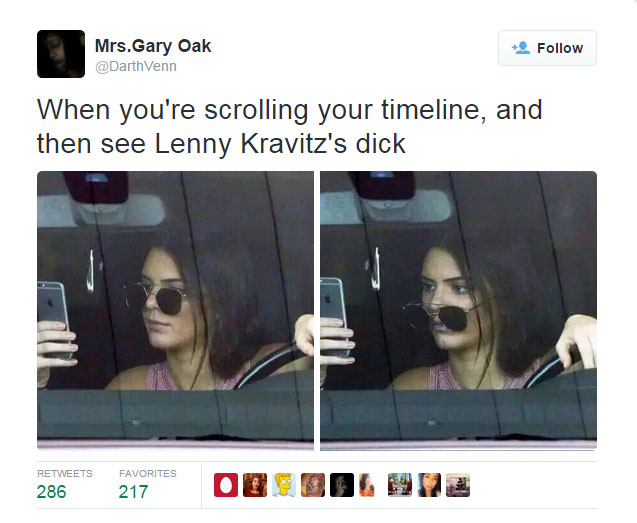
Task: Click the add-person icon inside Follow
Action: (521, 48)
